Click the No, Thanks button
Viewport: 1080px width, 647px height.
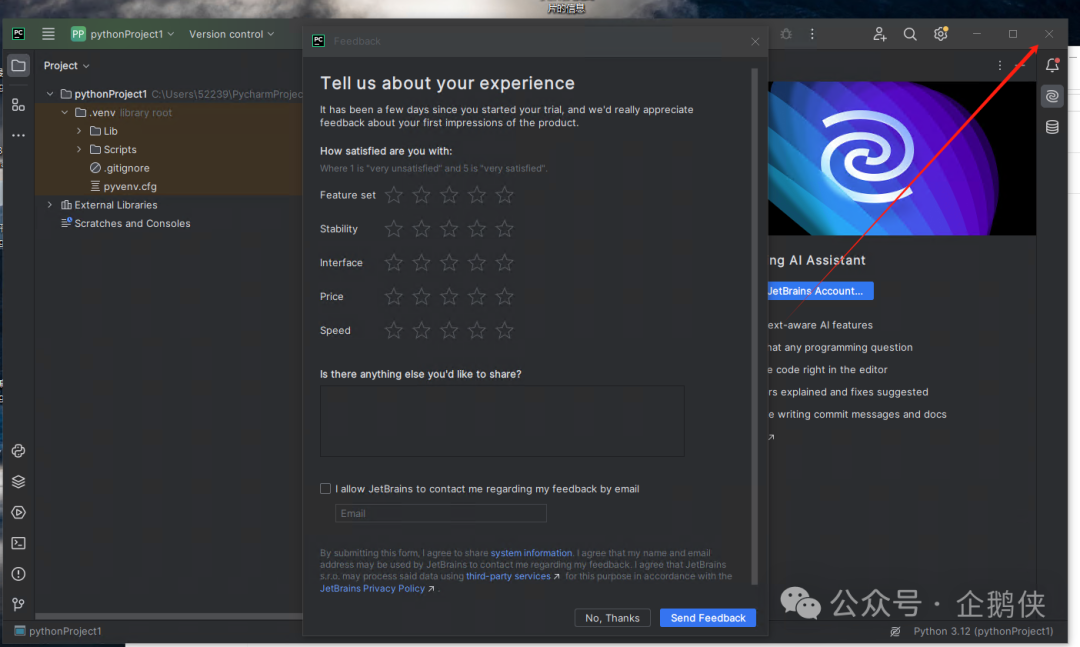pos(612,618)
